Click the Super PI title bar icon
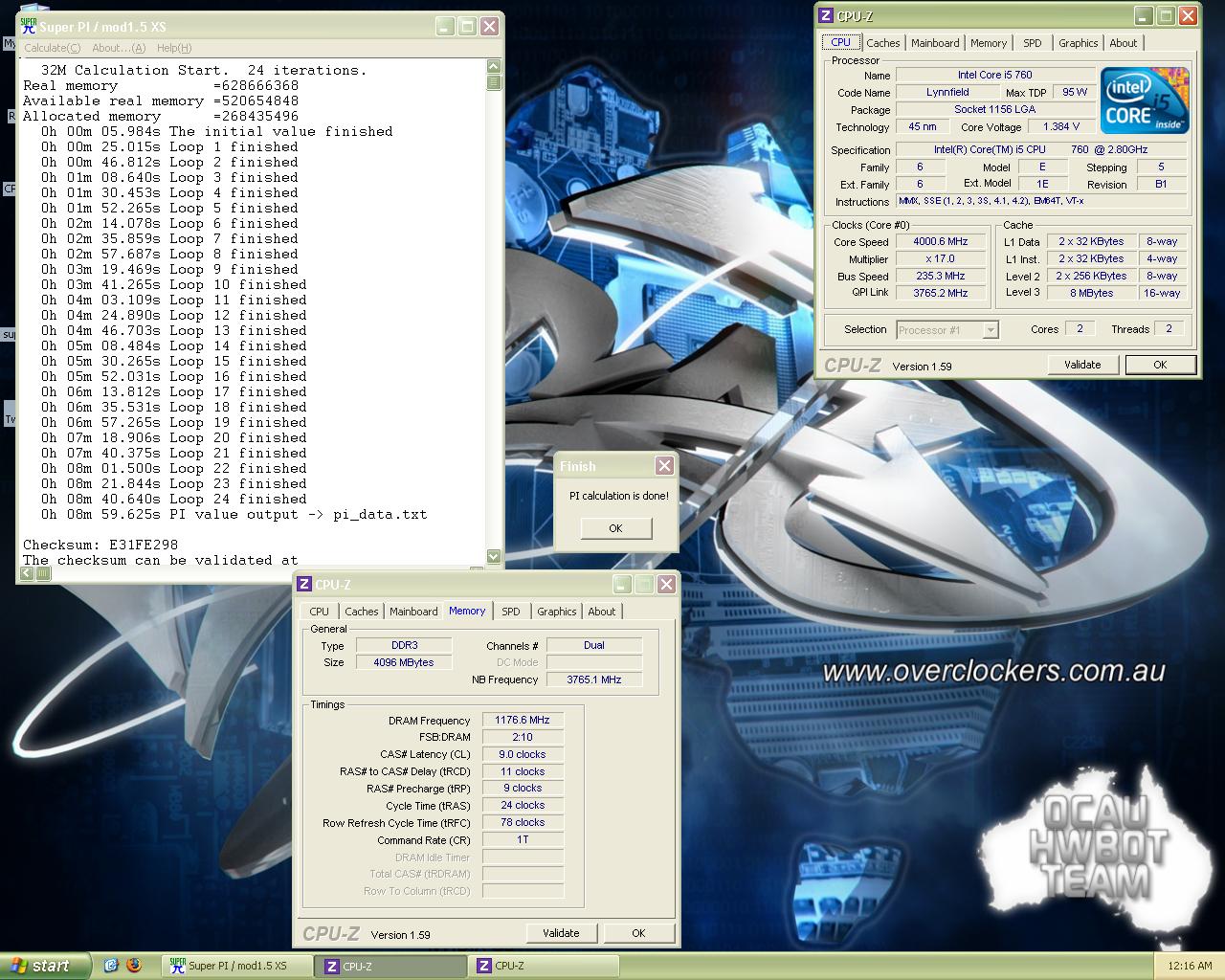This screenshot has width=1225, height=980. (x=29, y=27)
